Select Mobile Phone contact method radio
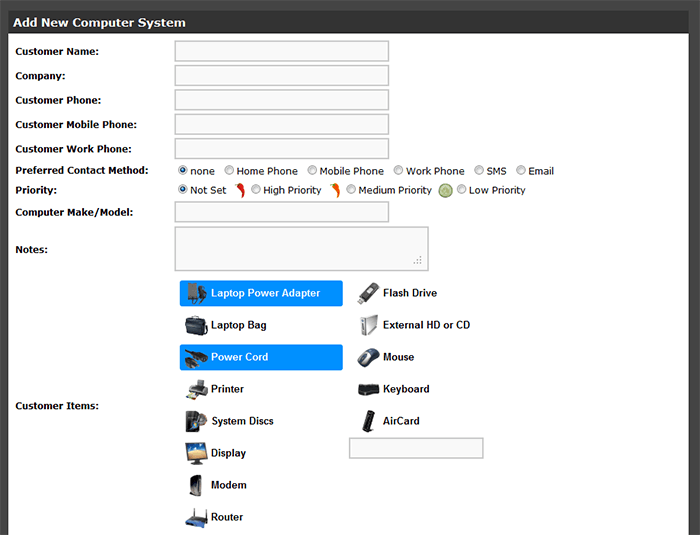The image size is (700, 535). [312, 170]
